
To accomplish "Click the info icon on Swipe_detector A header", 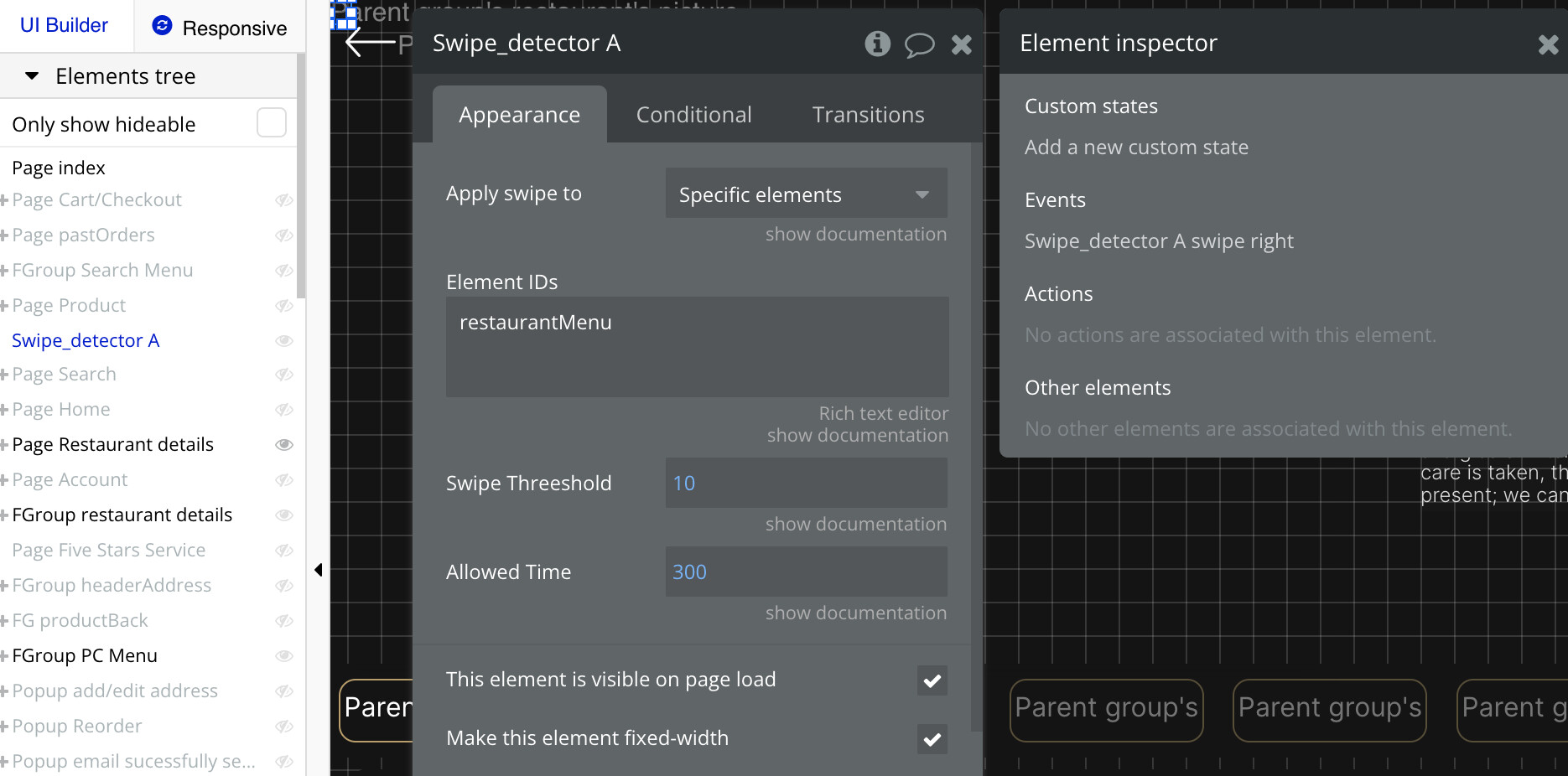I will [x=877, y=45].
